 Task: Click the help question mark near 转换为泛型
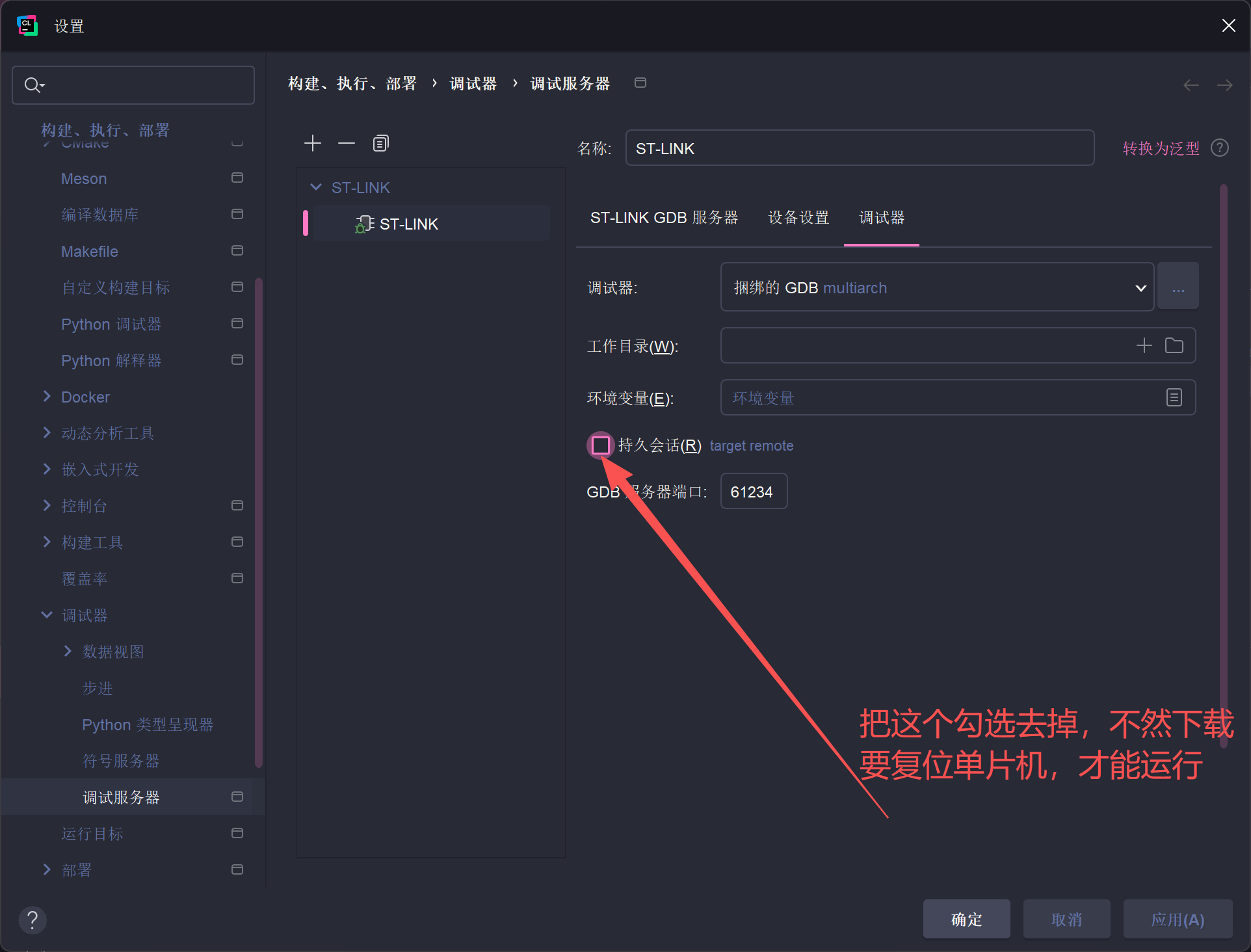(1220, 148)
